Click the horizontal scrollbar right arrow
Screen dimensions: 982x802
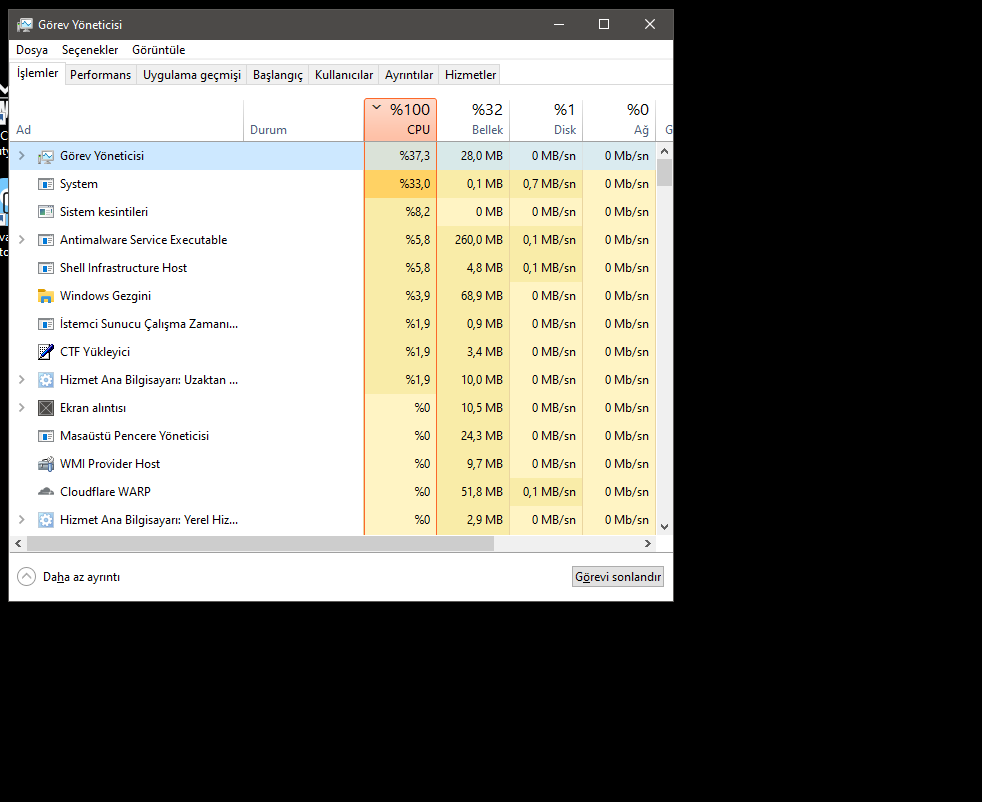click(648, 543)
